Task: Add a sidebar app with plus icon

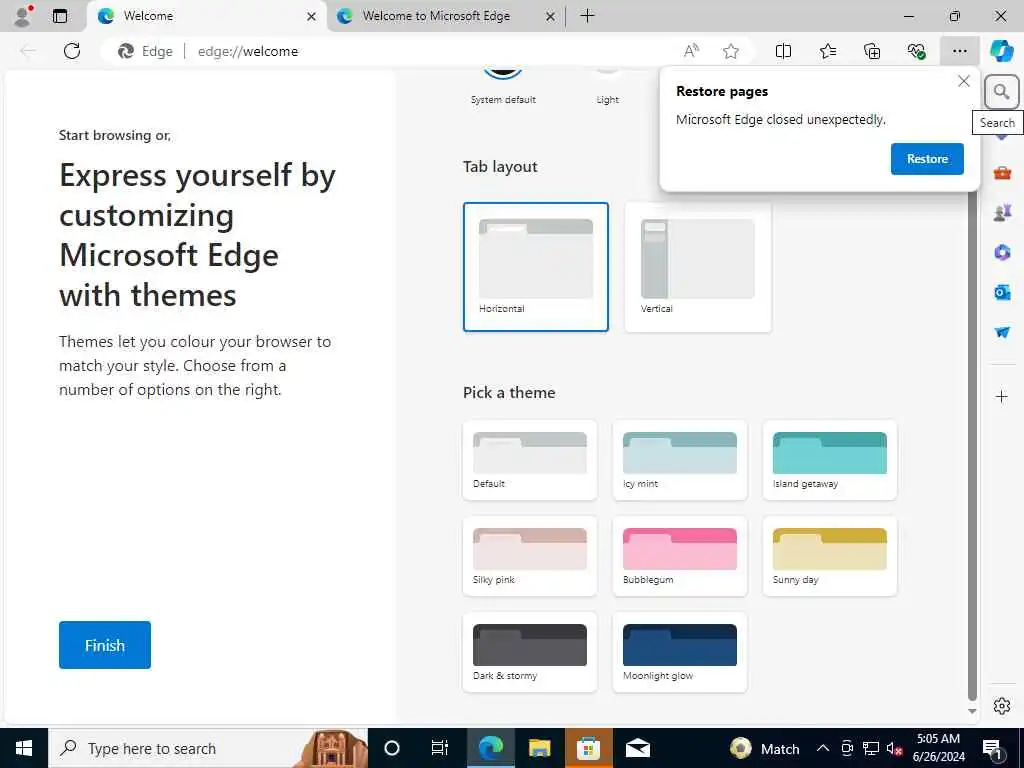Action: pyautogui.click(x=1002, y=396)
